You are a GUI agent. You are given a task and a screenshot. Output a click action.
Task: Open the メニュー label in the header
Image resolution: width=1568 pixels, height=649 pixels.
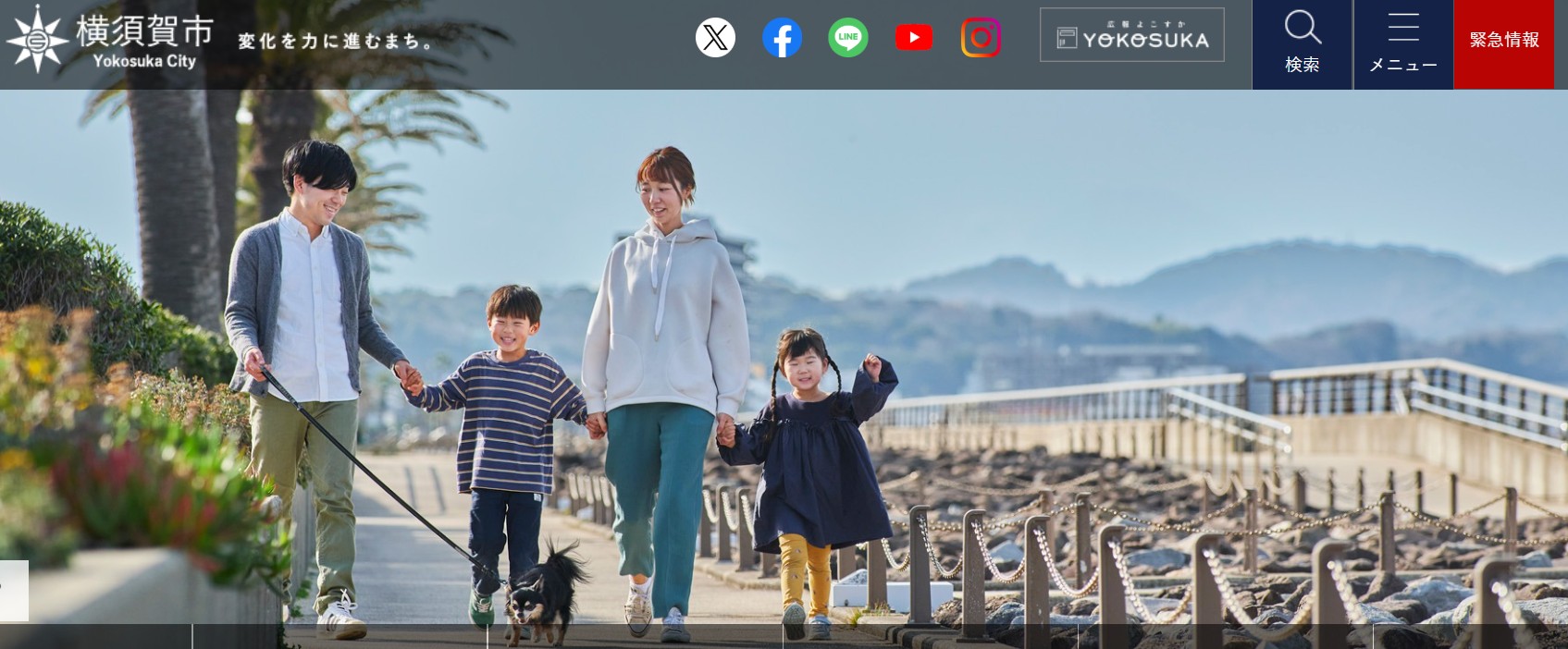1402,65
